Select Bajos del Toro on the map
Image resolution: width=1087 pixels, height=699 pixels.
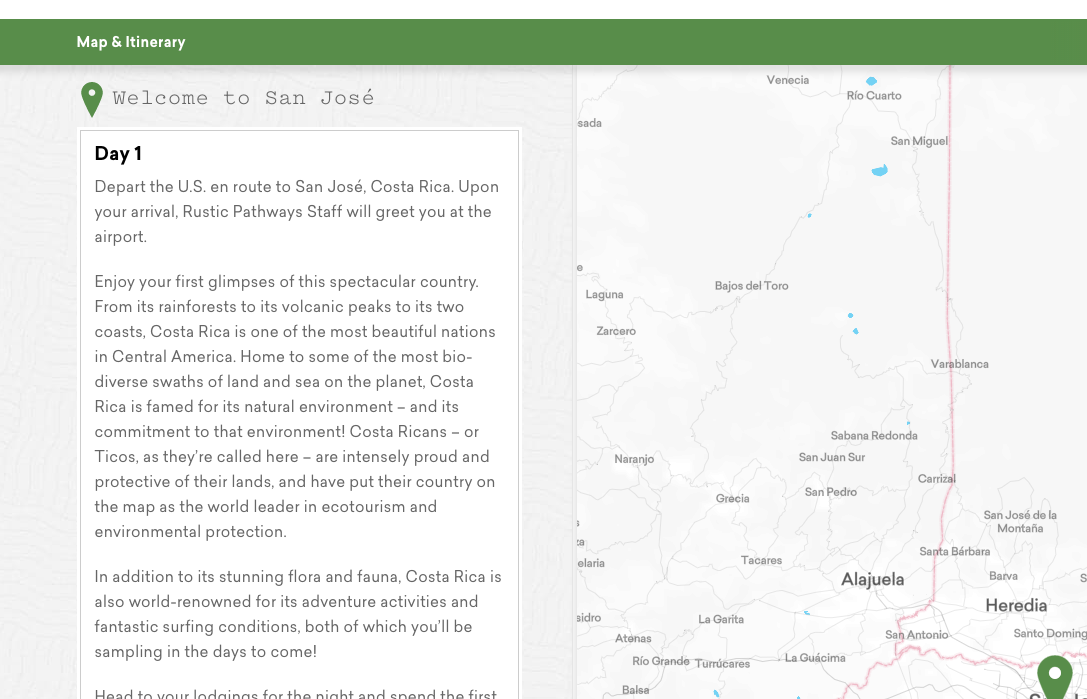tap(751, 286)
